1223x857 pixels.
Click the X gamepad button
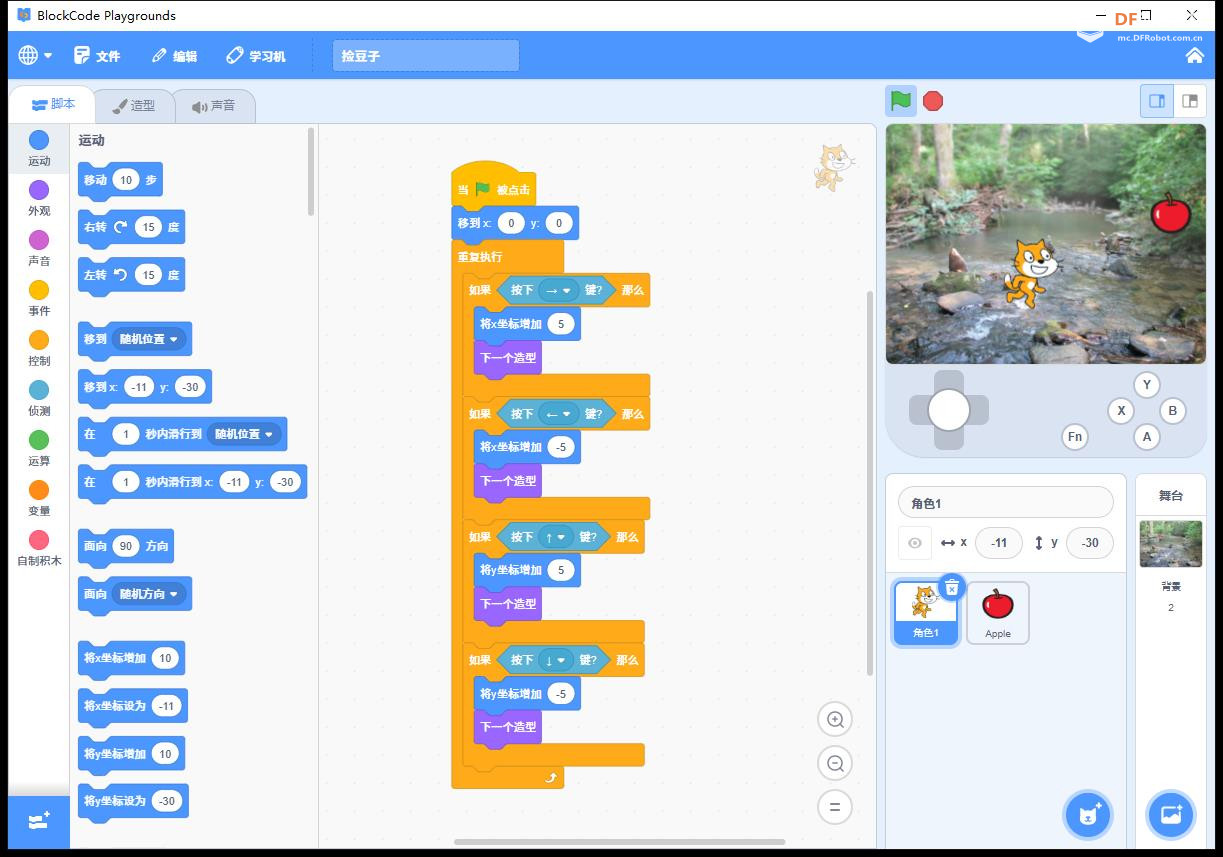click(x=1121, y=410)
